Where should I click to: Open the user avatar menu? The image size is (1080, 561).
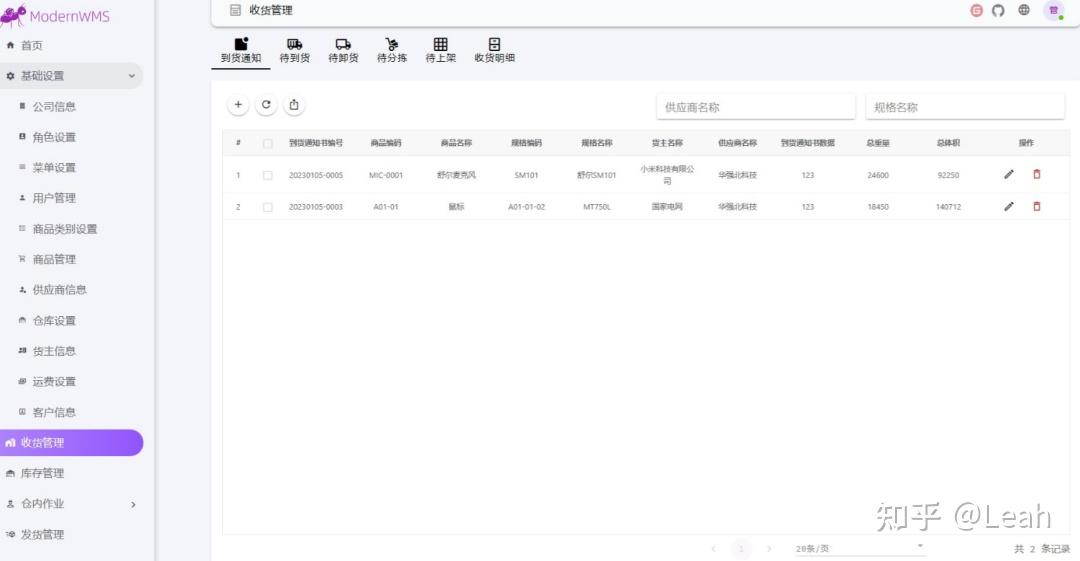point(1053,10)
